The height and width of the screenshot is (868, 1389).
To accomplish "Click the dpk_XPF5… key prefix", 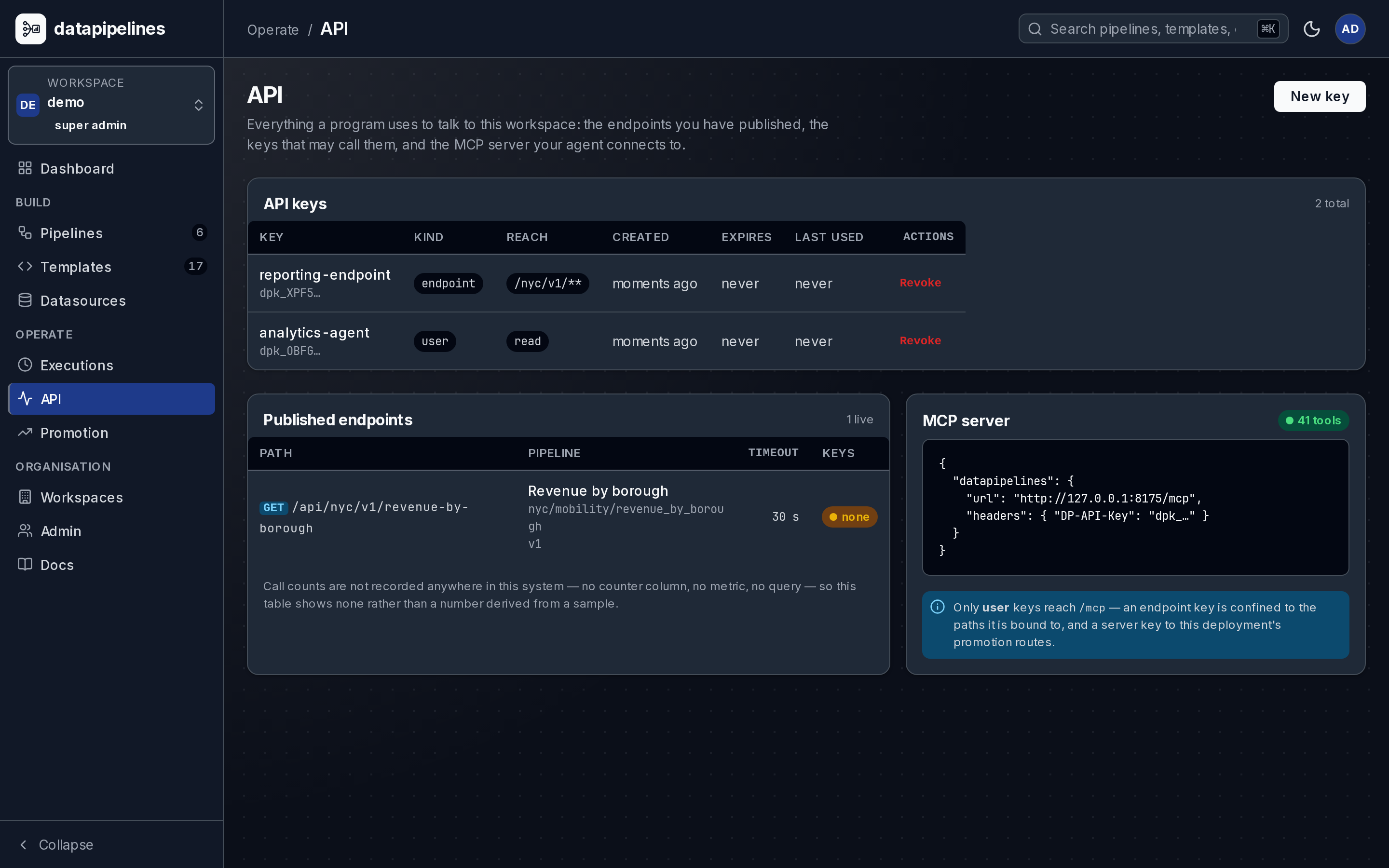I will pos(290,293).
